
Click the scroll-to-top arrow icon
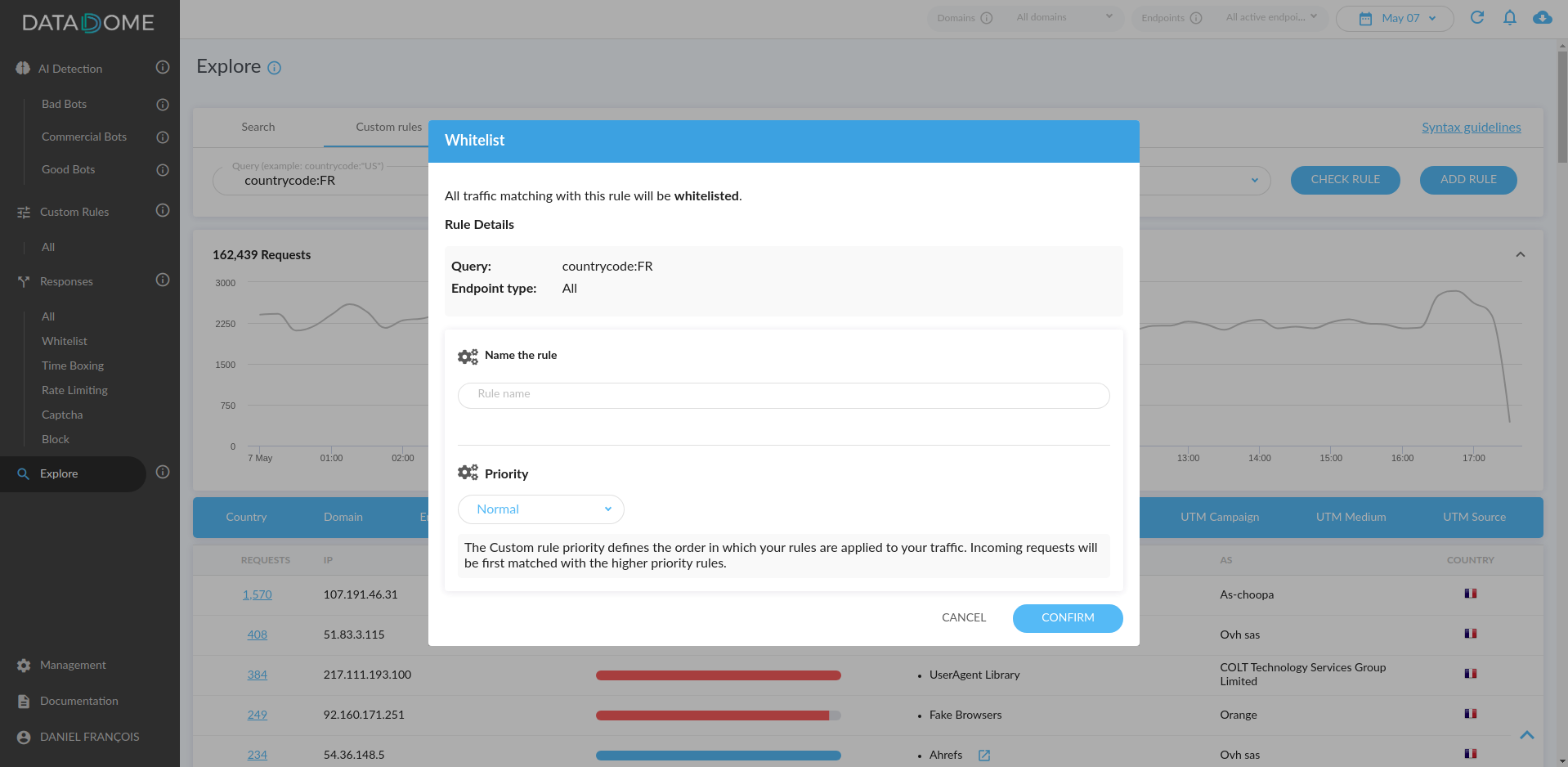click(1527, 735)
